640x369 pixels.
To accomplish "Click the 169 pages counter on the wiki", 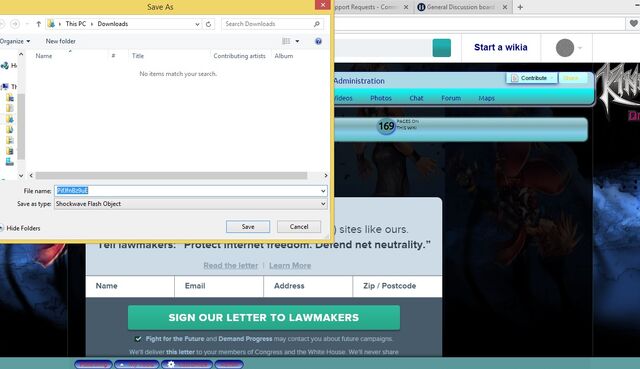I will (386, 126).
